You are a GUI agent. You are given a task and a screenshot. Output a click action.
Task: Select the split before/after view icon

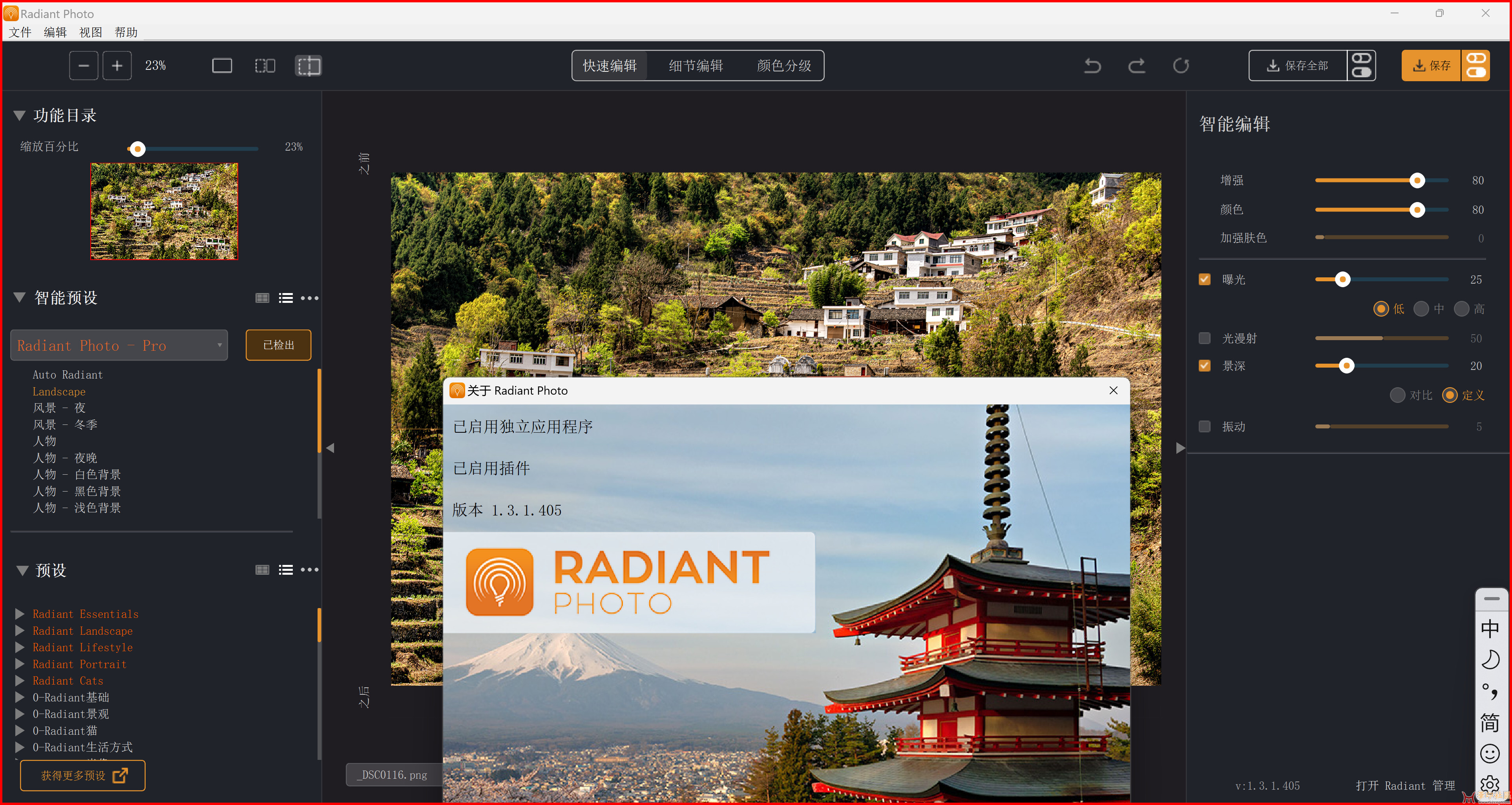click(308, 66)
